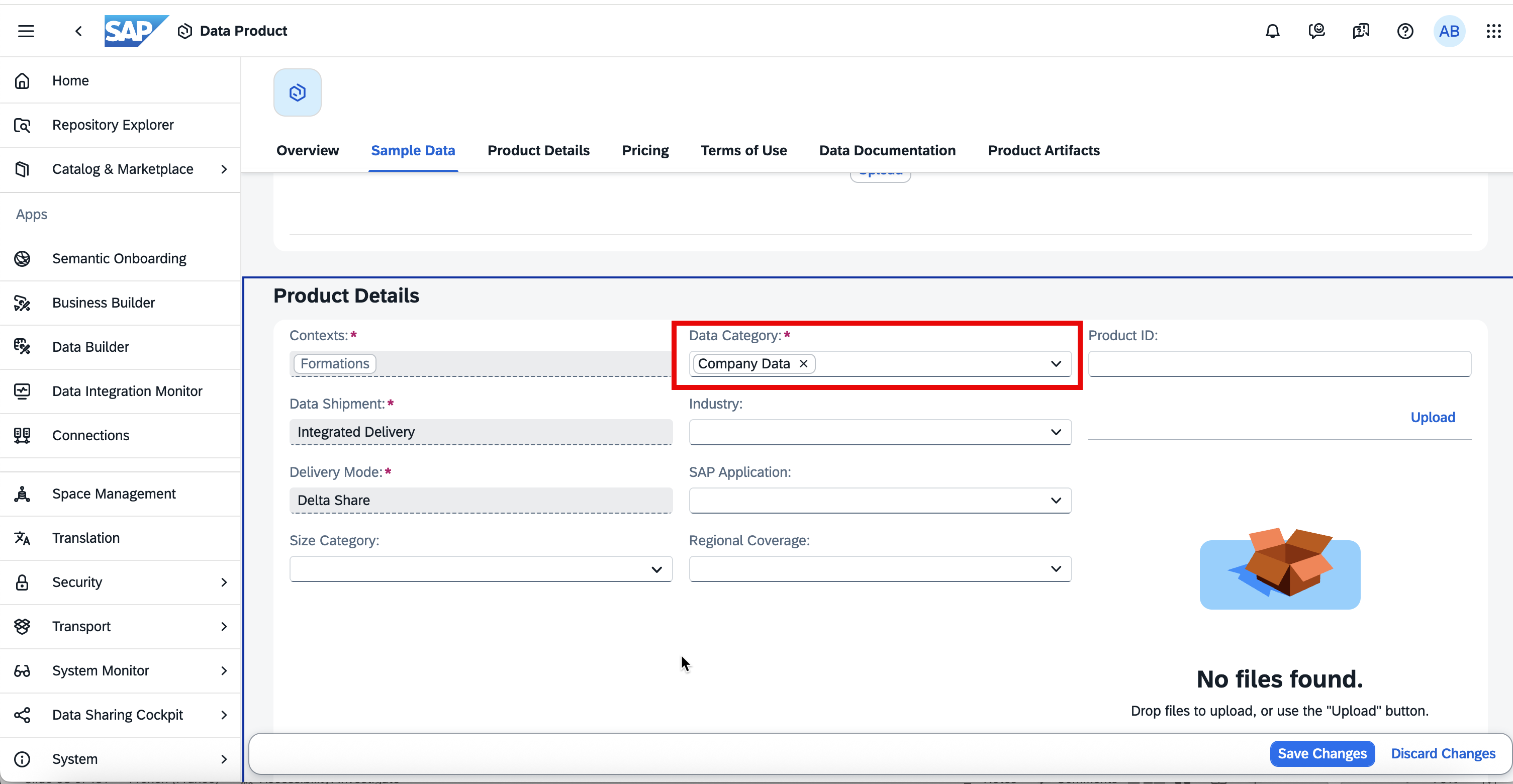Go back with the header back arrow
The height and width of the screenshot is (784, 1513).
coord(79,31)
